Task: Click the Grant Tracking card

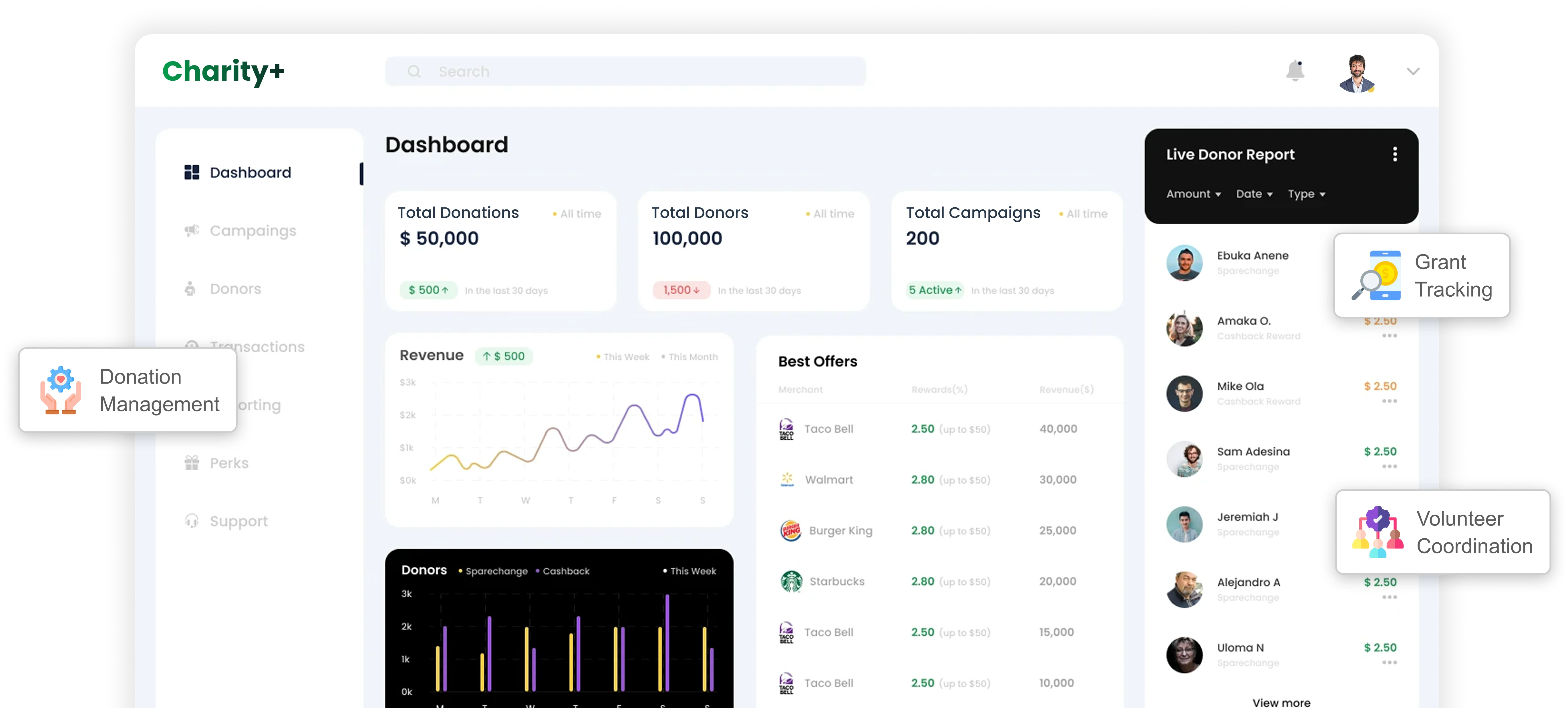Action: point(1422,276)
